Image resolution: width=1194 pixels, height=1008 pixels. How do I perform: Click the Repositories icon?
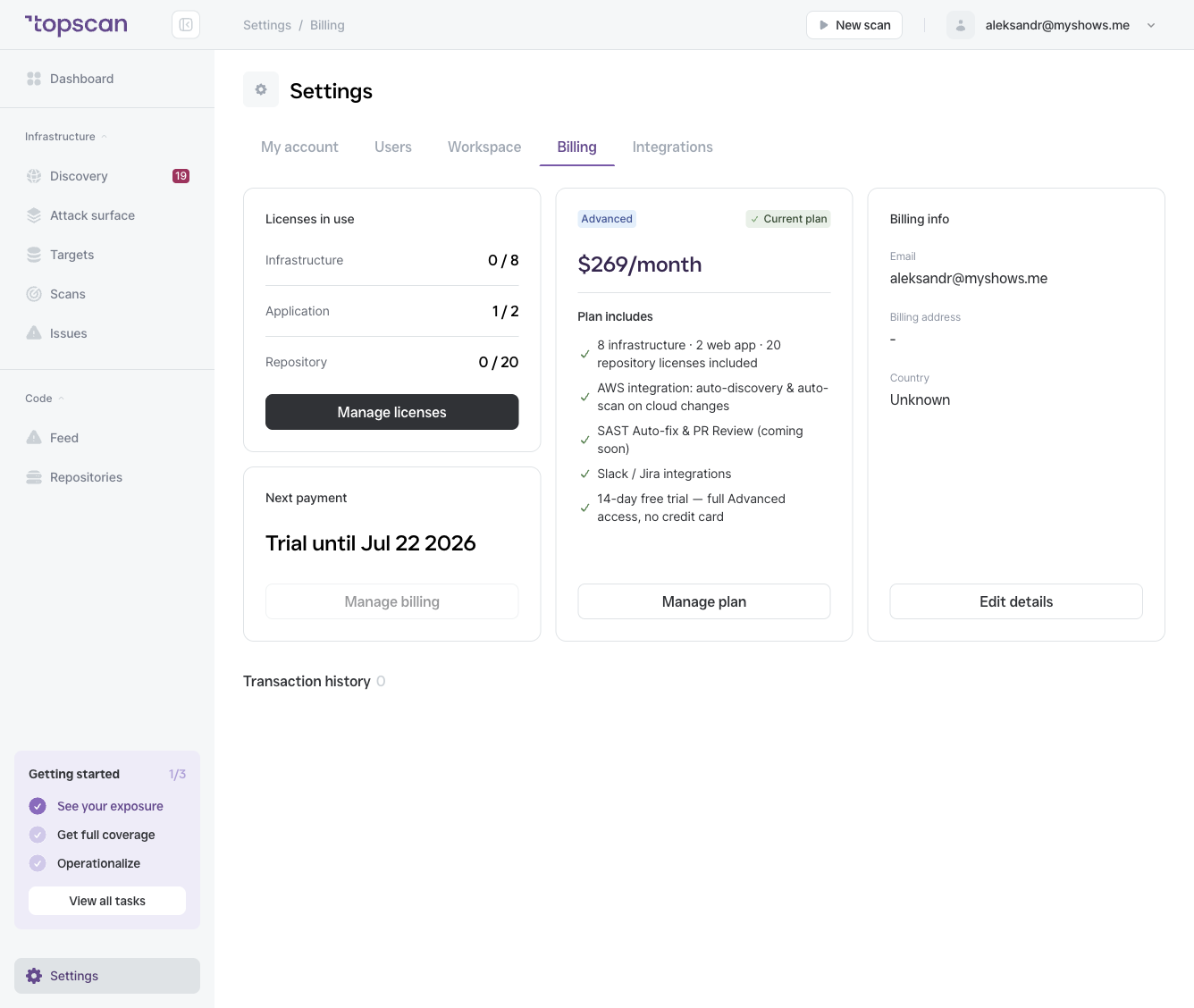[34, 477]
